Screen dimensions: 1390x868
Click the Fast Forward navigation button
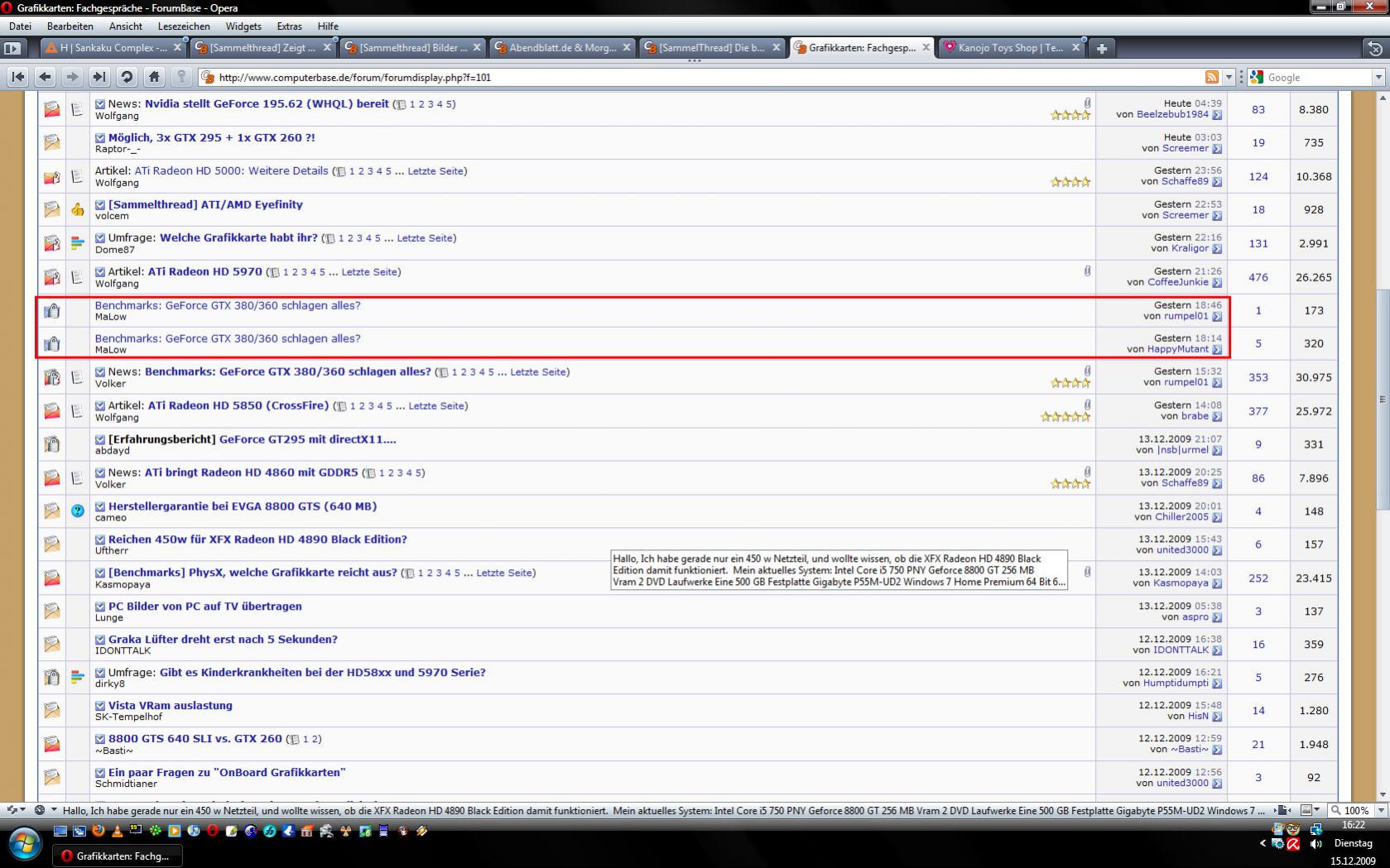coord(99,77)
